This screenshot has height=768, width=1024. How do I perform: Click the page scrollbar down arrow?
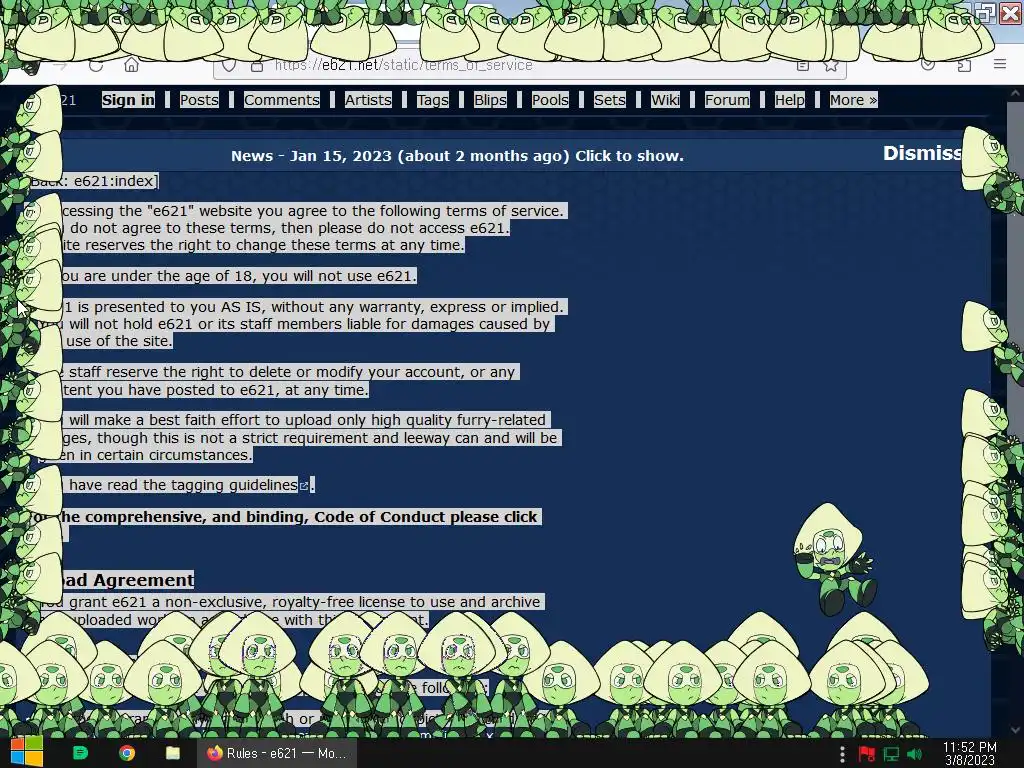coord(1014,729)
